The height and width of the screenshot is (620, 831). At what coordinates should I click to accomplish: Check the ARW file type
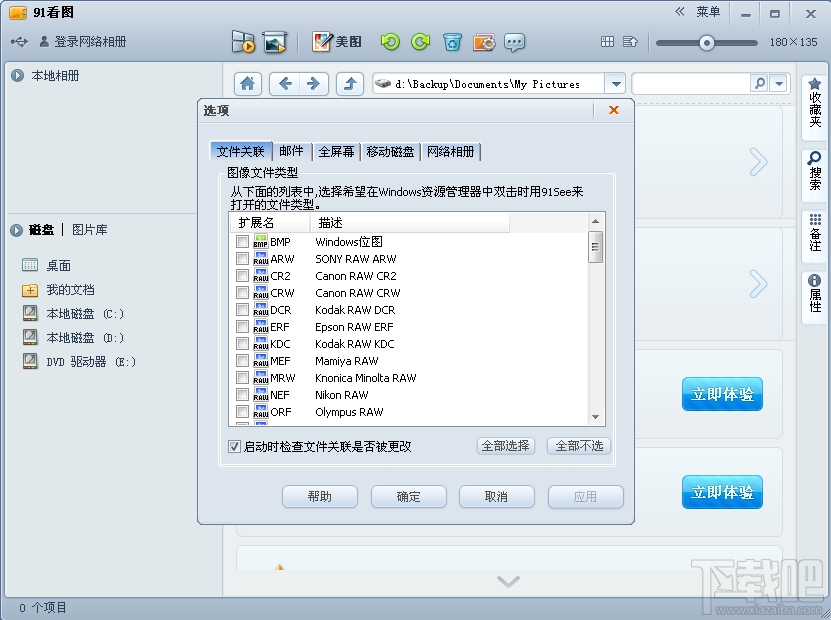pos(242,259)
